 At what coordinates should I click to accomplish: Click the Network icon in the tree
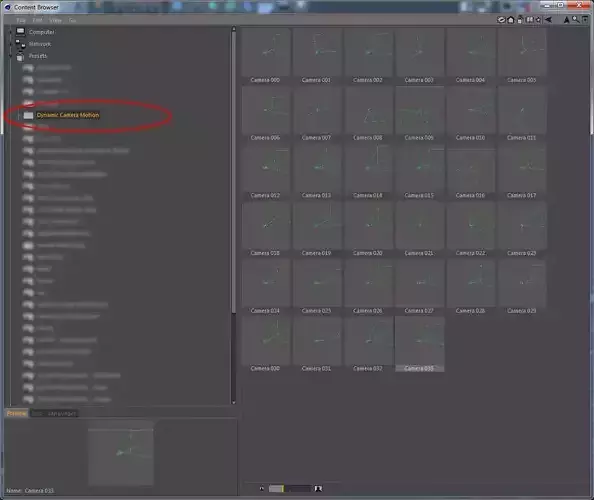point(20,44)
